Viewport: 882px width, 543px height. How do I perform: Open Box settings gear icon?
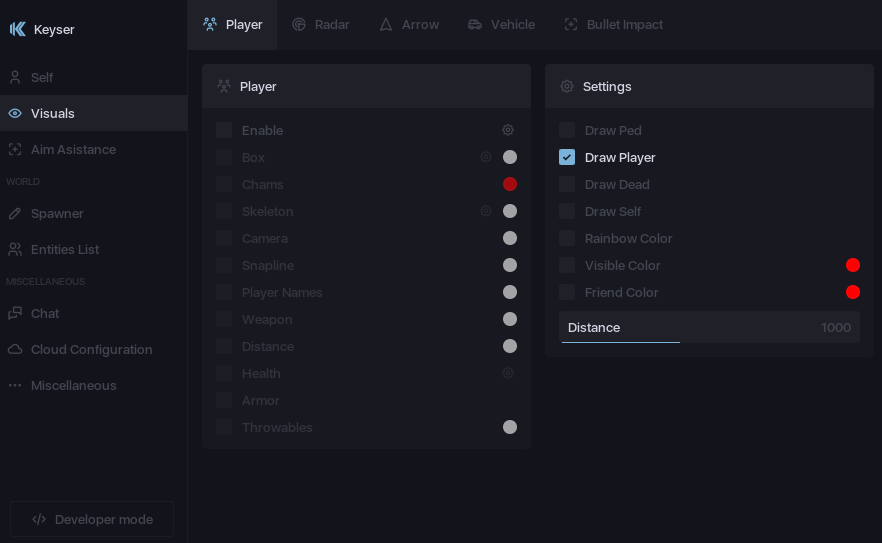486,157
